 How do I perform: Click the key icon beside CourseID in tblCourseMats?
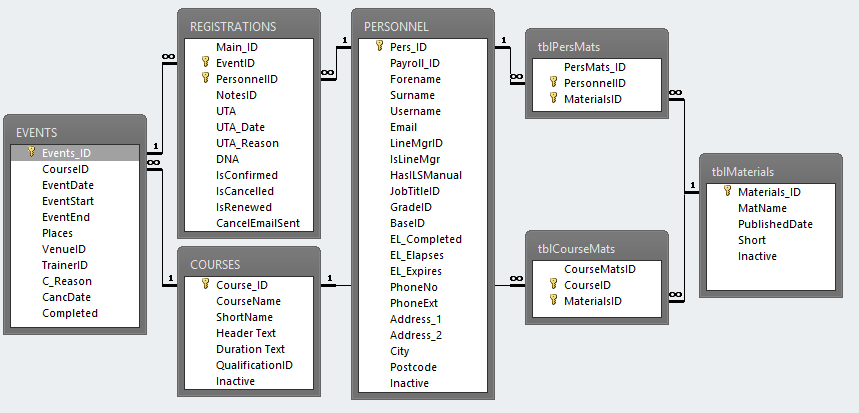(x=554, y=285)
